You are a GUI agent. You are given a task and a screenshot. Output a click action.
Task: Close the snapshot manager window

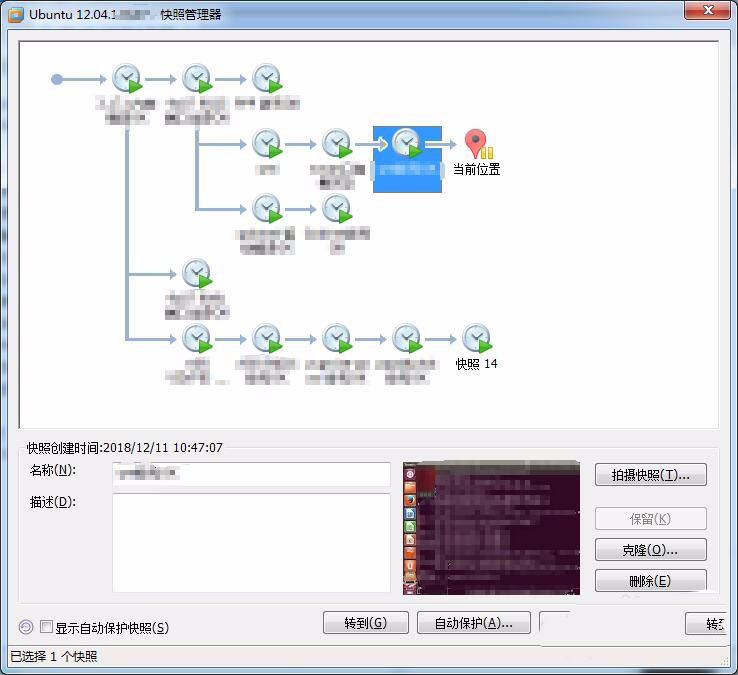coord(711,9)
